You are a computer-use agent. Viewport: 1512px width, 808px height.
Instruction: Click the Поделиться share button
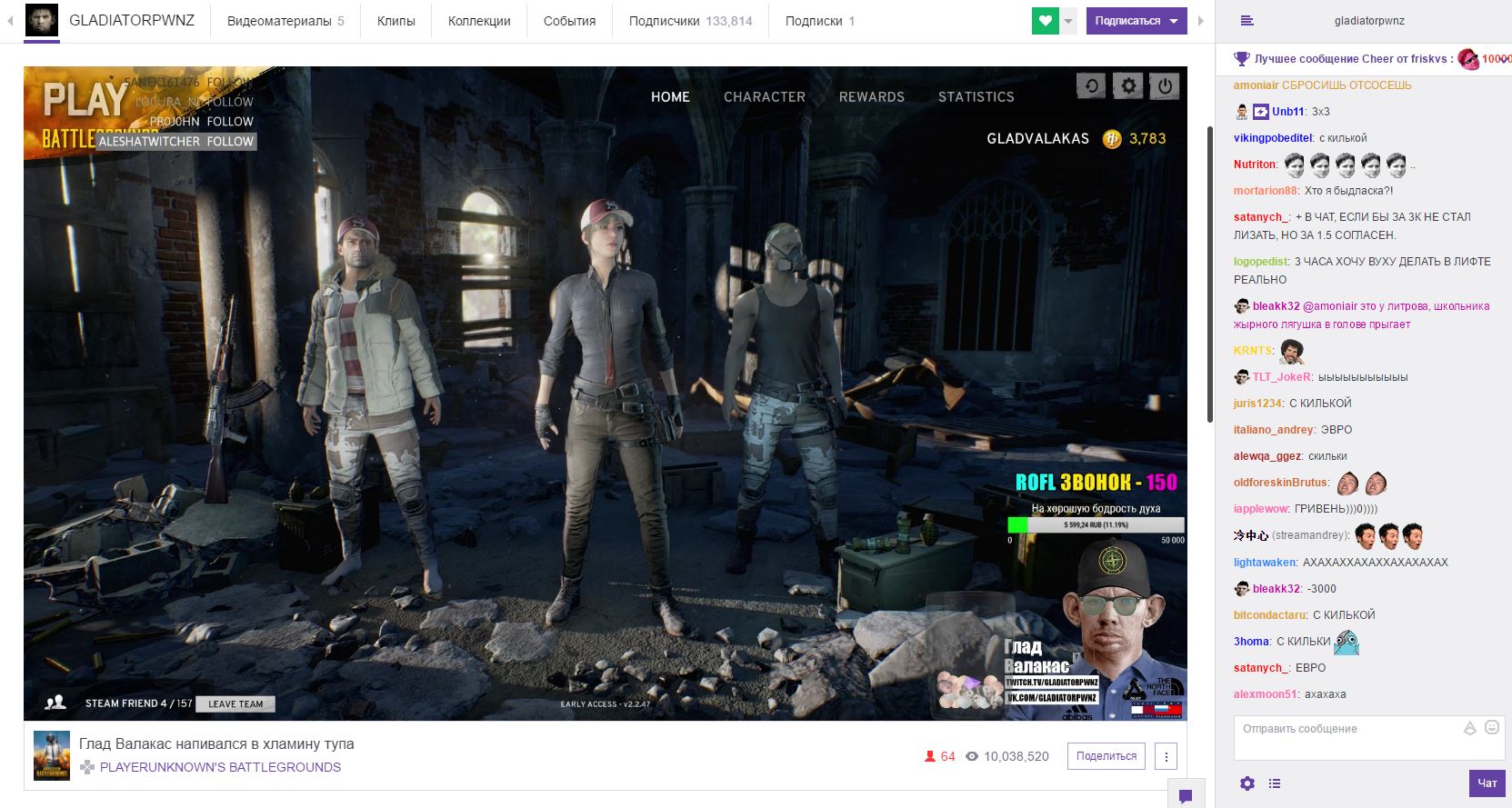1106,756
